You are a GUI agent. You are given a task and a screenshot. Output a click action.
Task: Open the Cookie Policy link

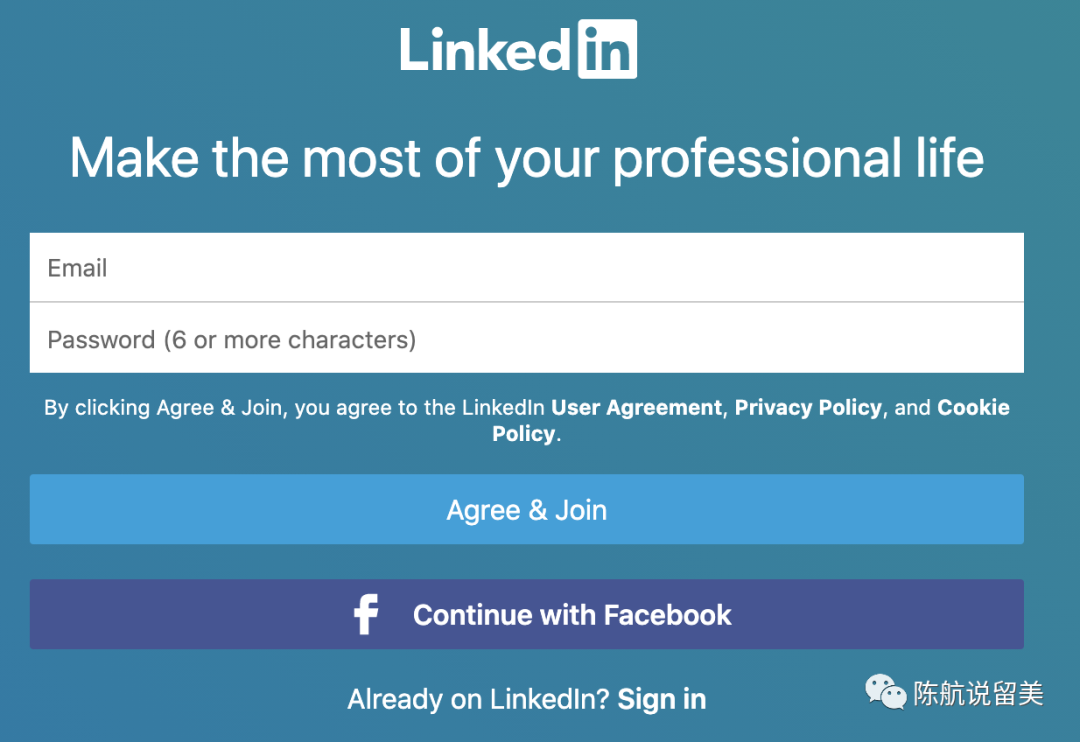(973, 408)
